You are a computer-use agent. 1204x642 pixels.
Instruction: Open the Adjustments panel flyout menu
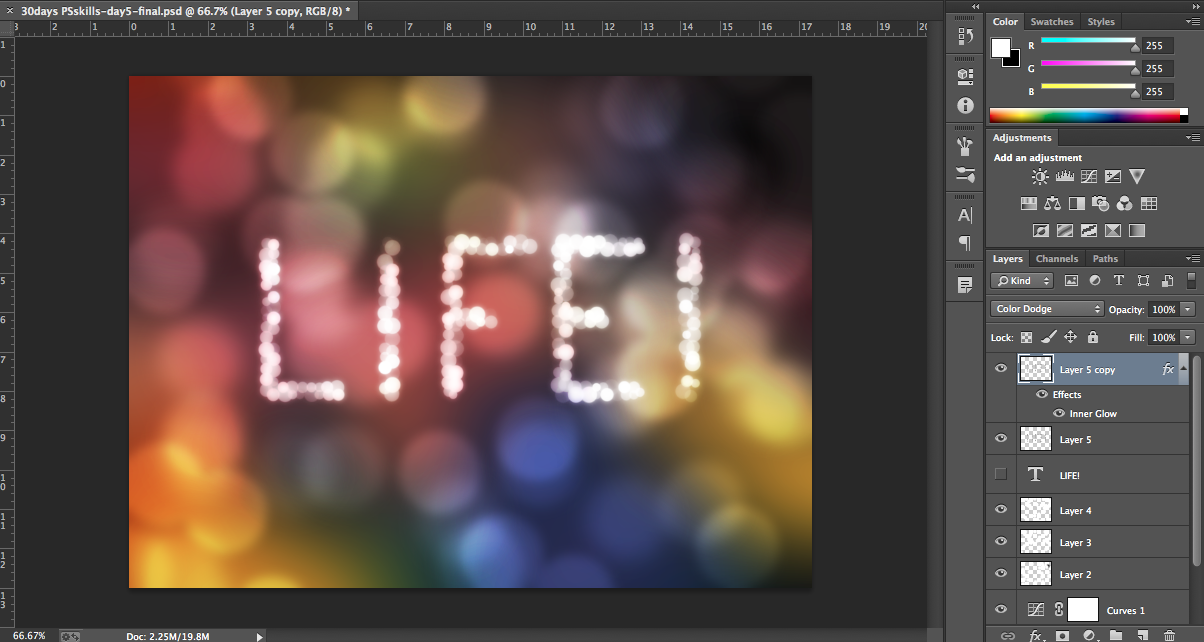[1193, 138]
